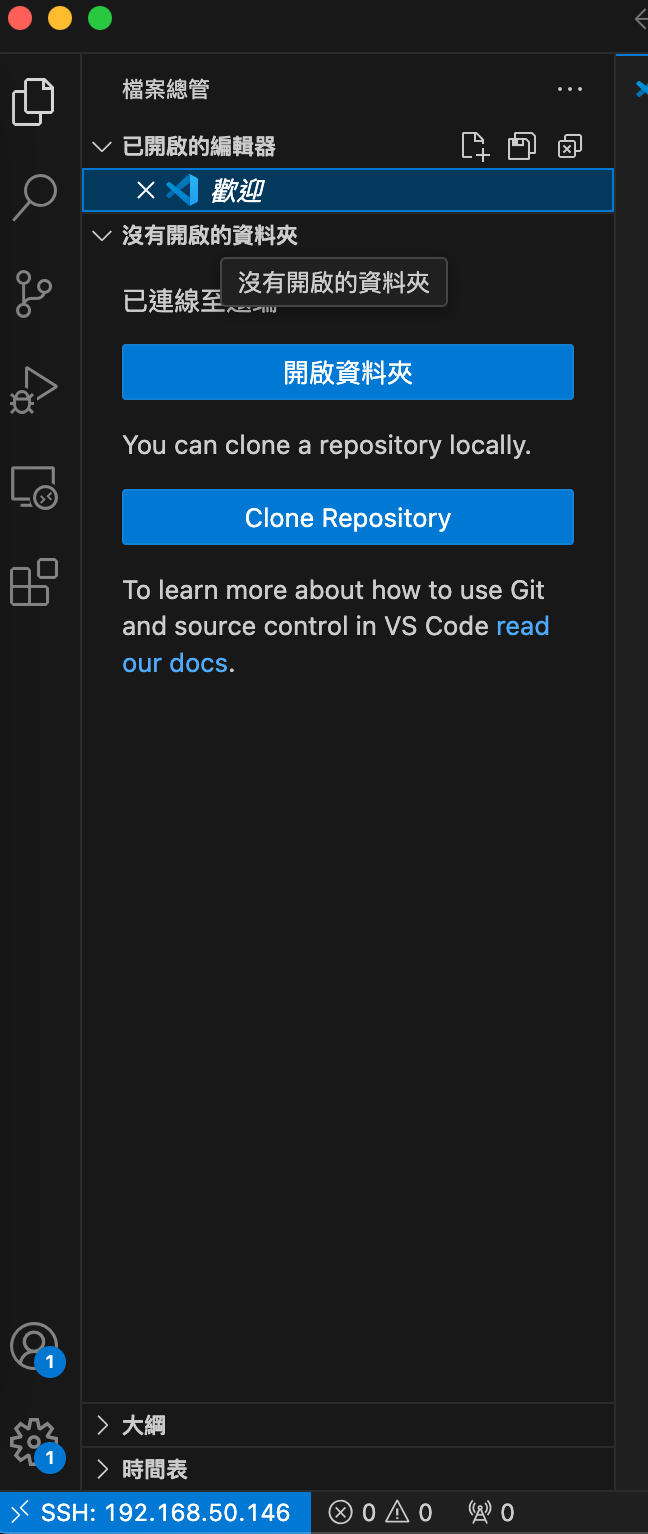Open the Explorer view icon

click(x=34, y=101)
